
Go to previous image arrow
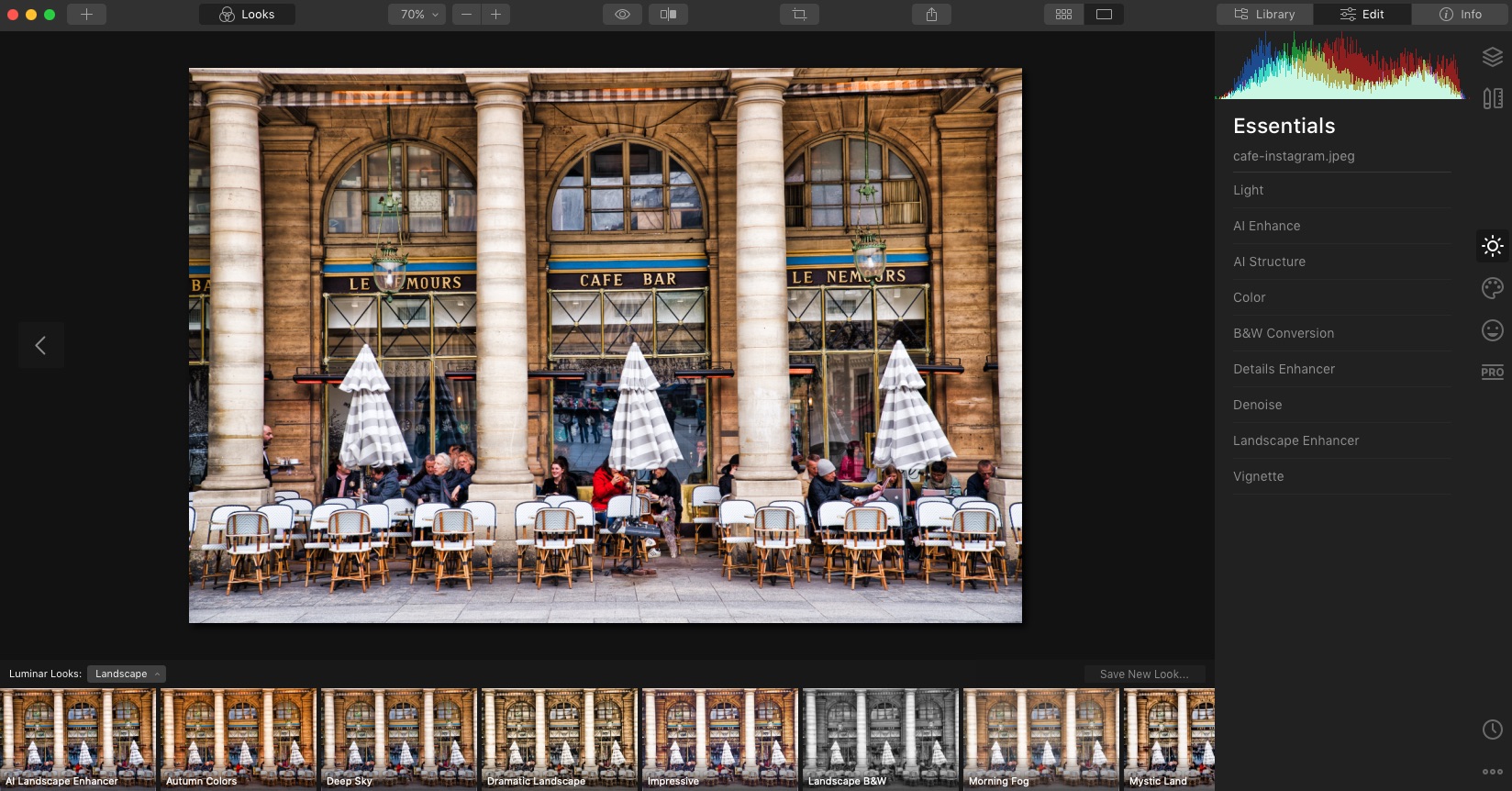pos(40,345)
